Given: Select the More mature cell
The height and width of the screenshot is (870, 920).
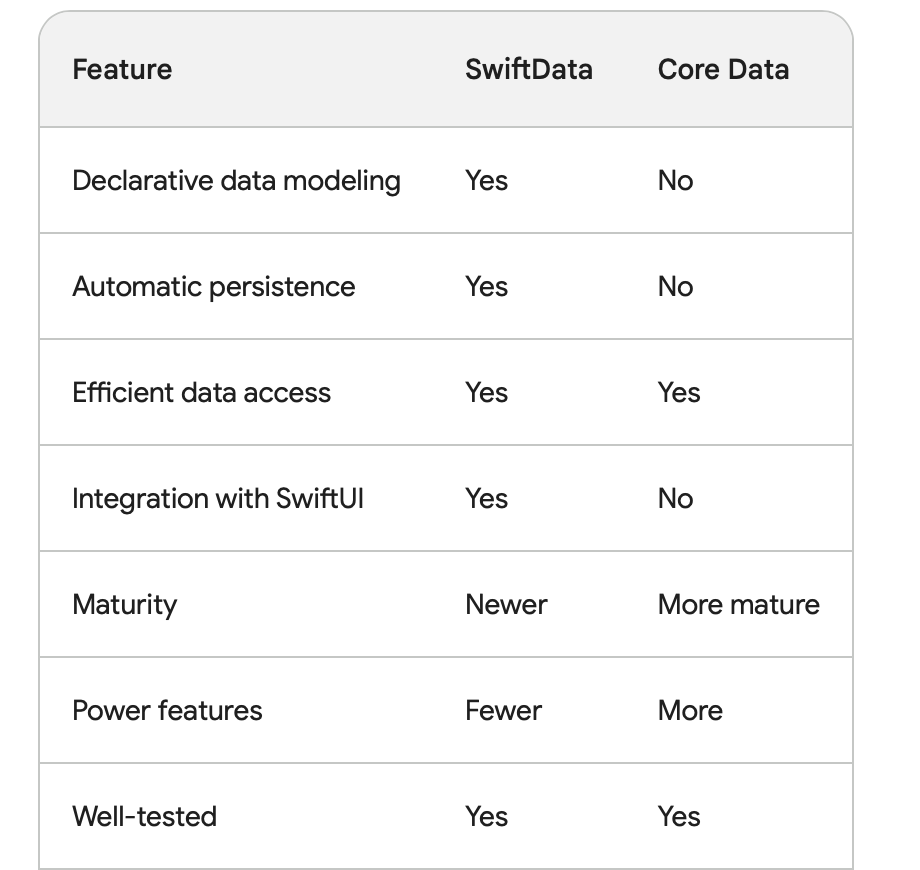Looking at the screenshot, I should pyautogui.click(x=738, y=605).
